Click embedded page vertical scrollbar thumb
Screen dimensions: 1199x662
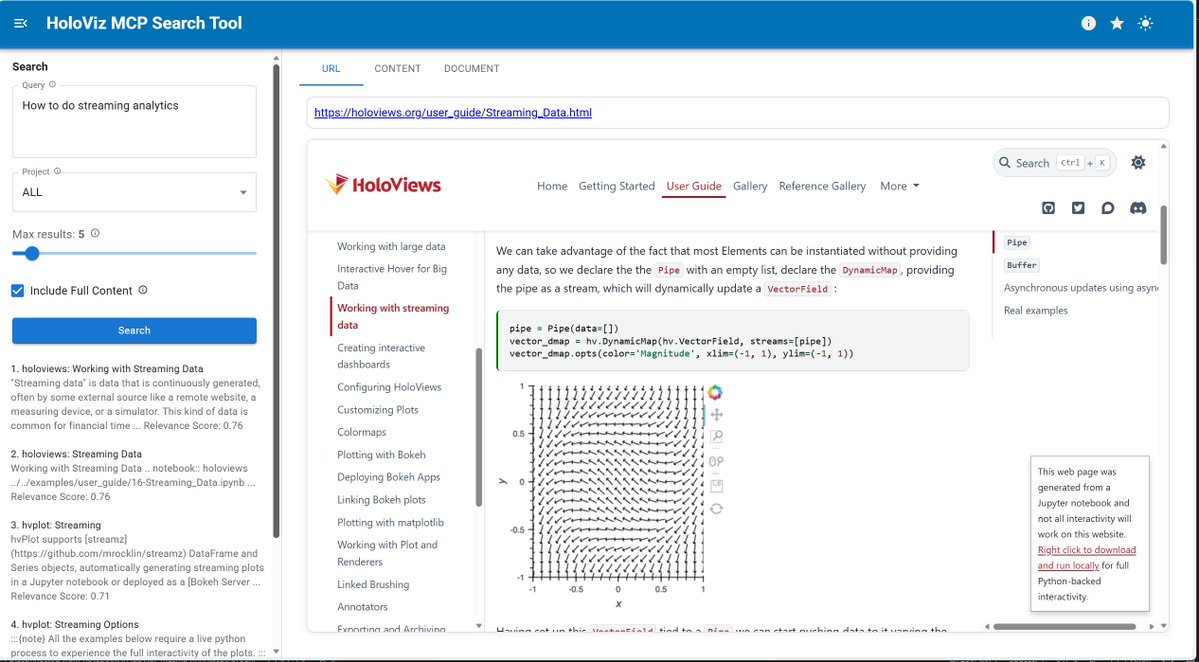coord(1164,235)
